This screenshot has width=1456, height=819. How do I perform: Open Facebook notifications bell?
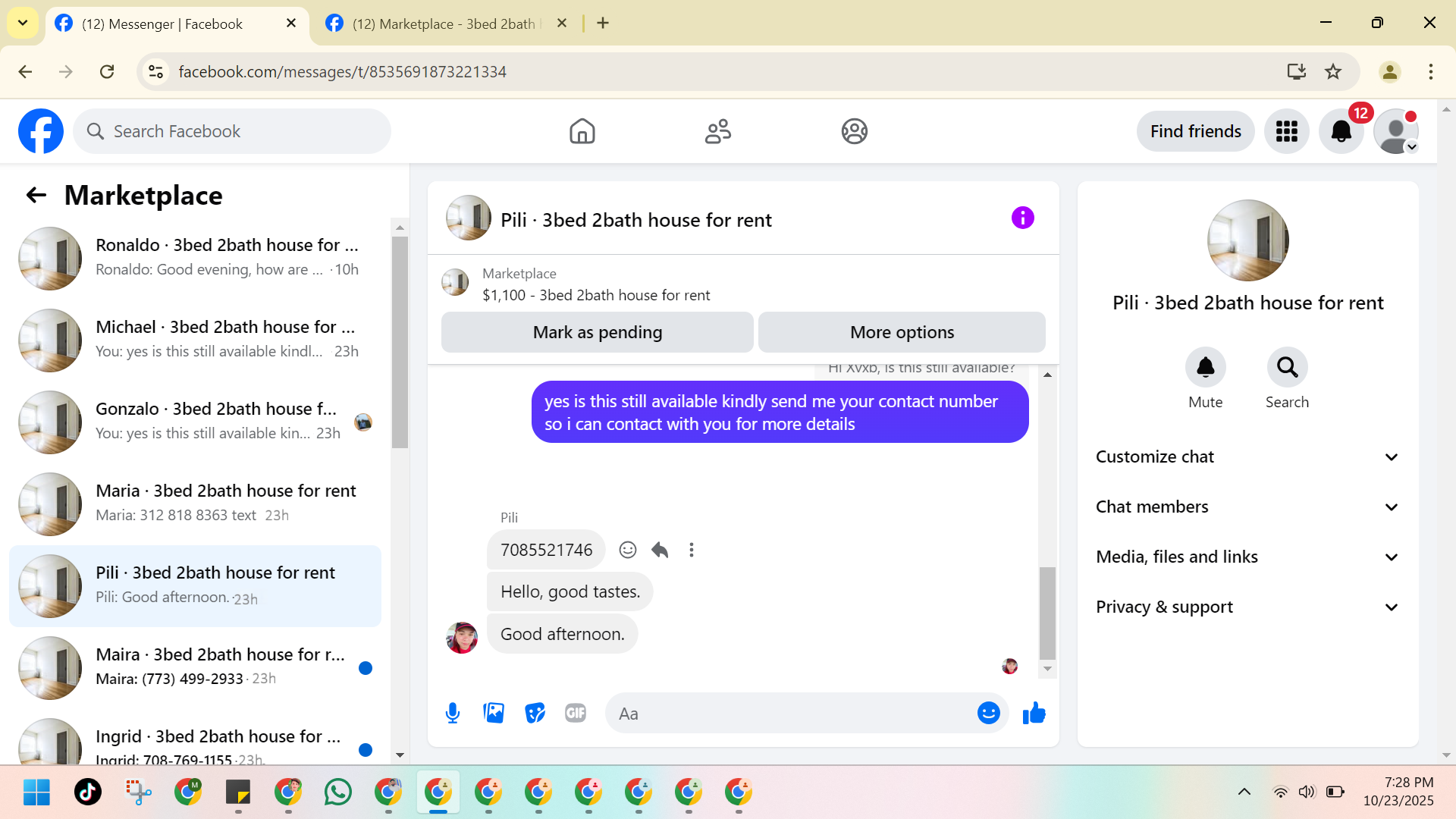point(1341,131)
